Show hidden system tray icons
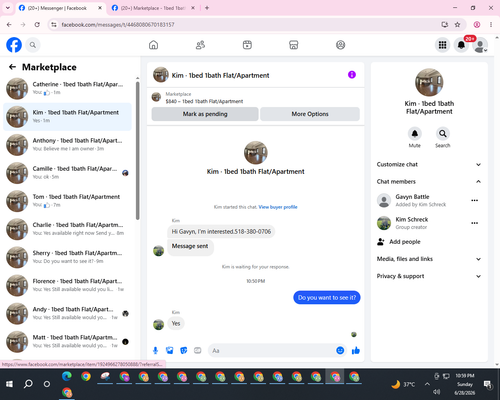This screenshot has height=400, width=500. click(x=427, y=384)
